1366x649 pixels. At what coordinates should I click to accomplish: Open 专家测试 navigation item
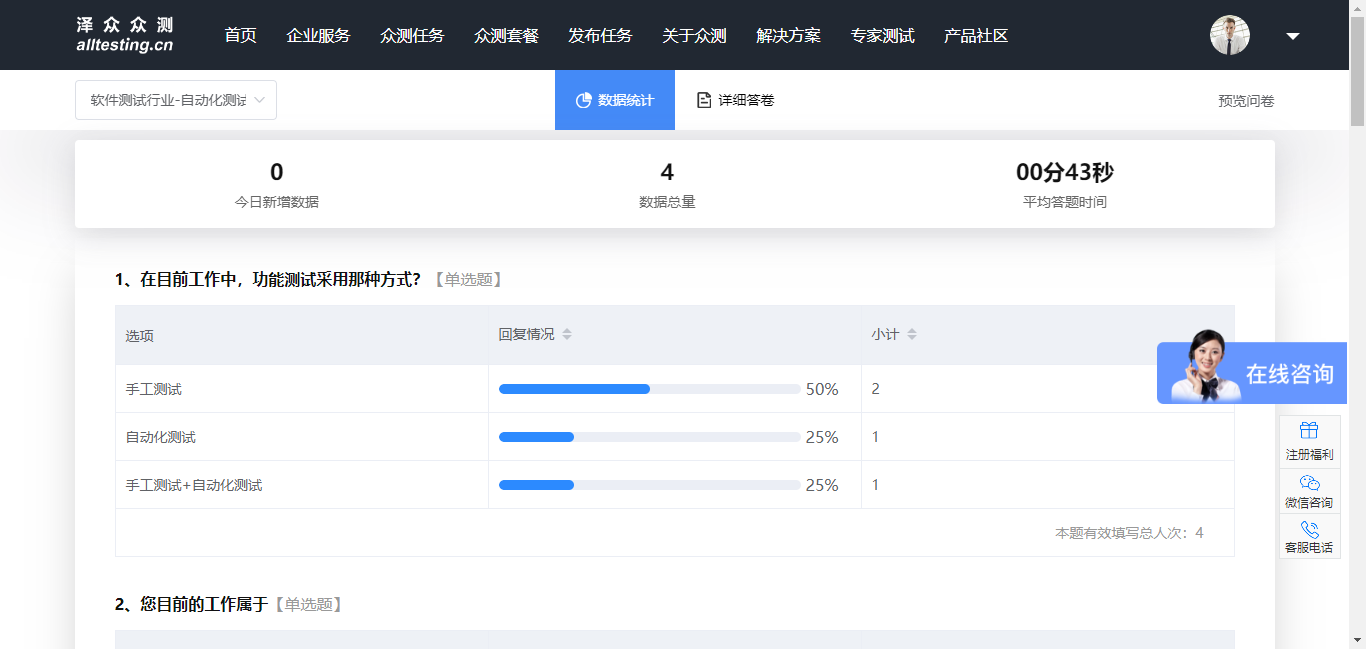(882, 35)
